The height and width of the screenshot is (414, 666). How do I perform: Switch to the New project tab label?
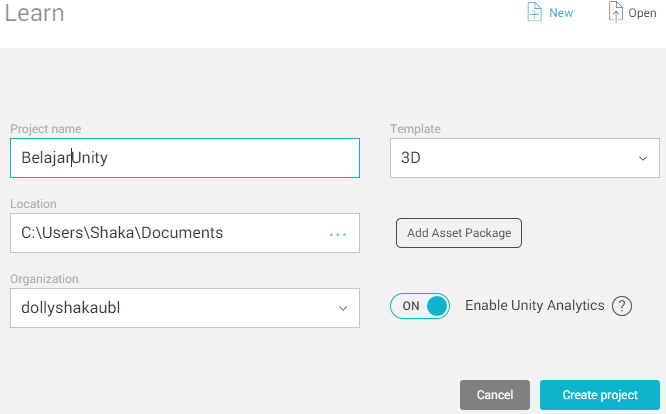[561, 13]
